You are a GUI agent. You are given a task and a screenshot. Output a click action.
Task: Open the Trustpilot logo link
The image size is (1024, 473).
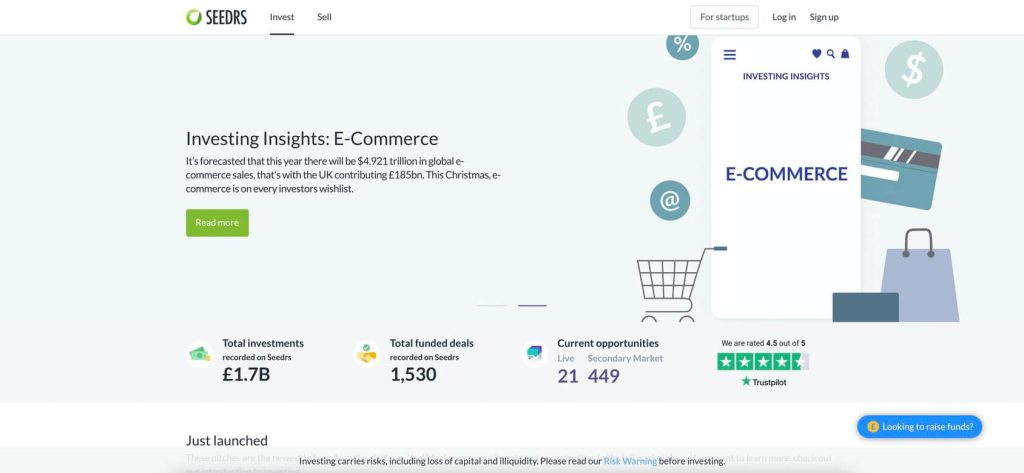coord(763,382)
